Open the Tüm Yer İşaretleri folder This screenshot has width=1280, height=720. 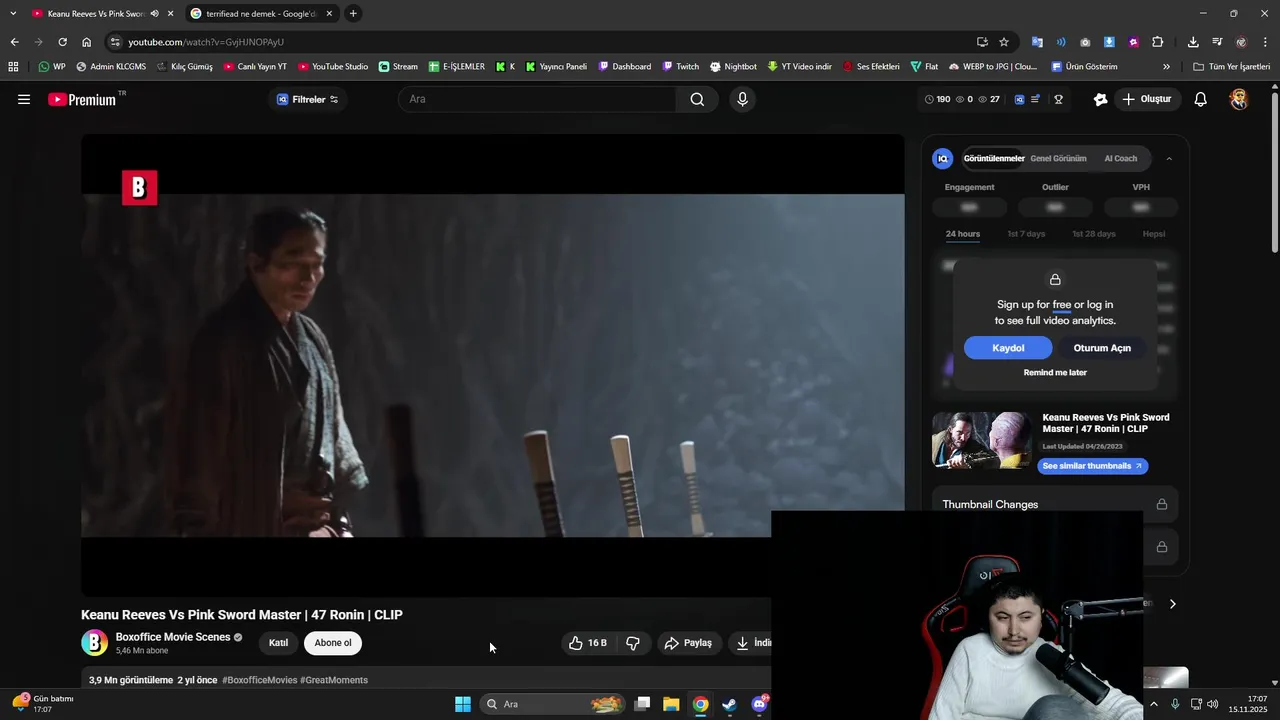click(x=1231, y=67)
